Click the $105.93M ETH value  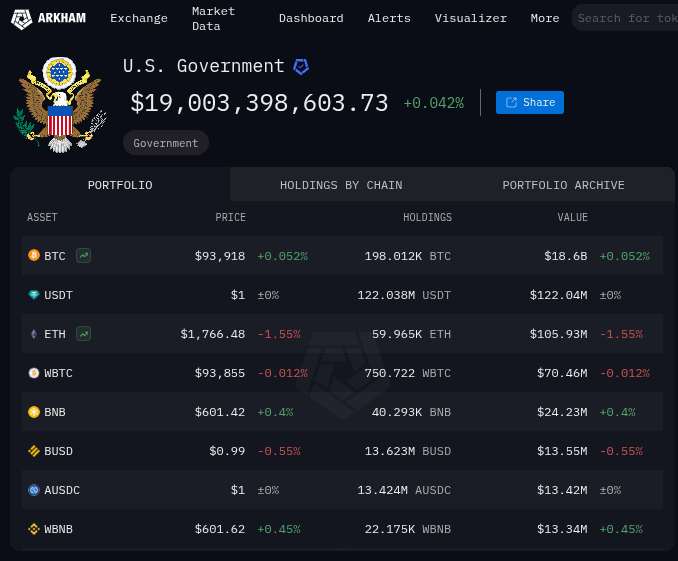tap(559, 334)
